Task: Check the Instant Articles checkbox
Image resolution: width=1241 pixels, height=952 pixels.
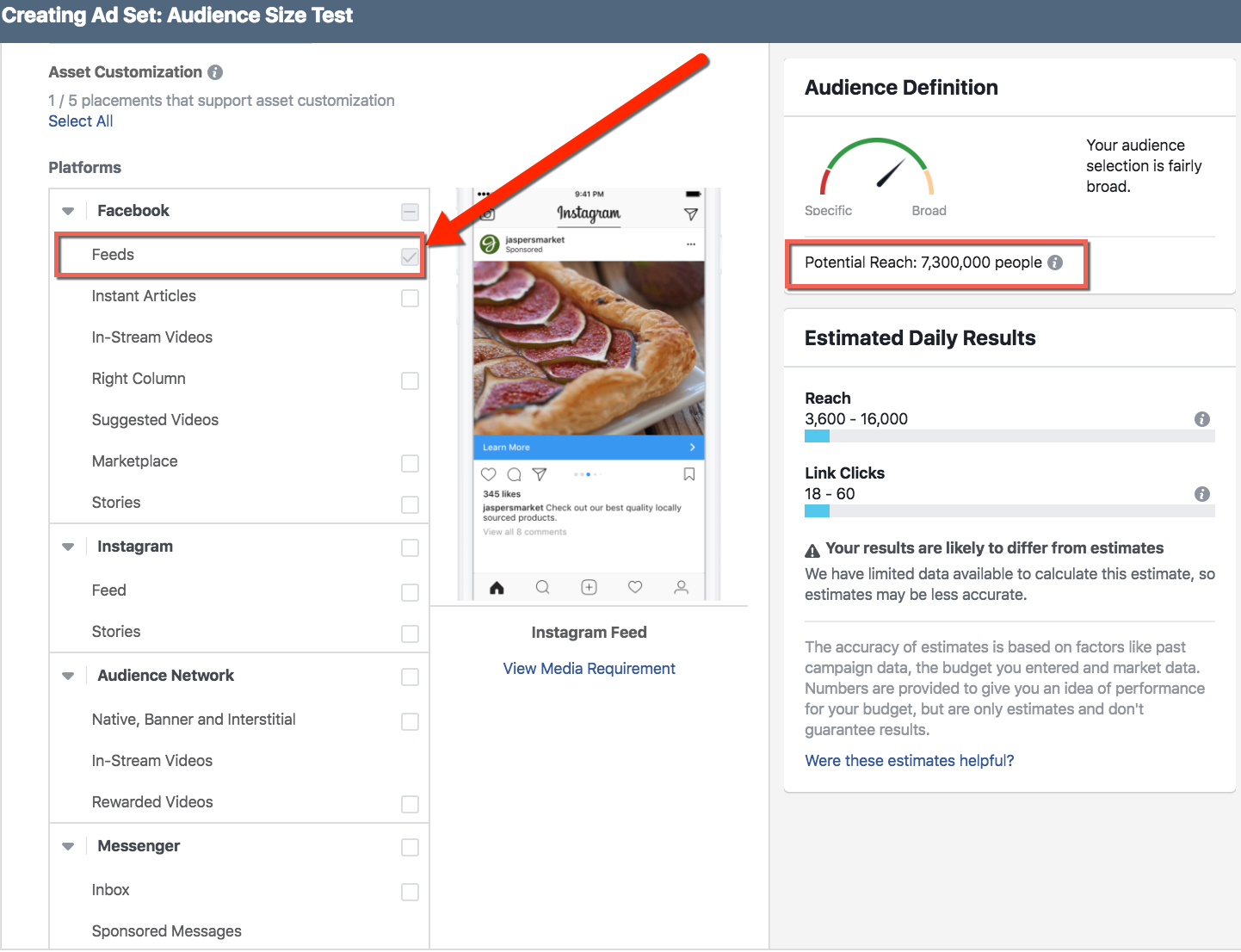Action: pos(411,298)
